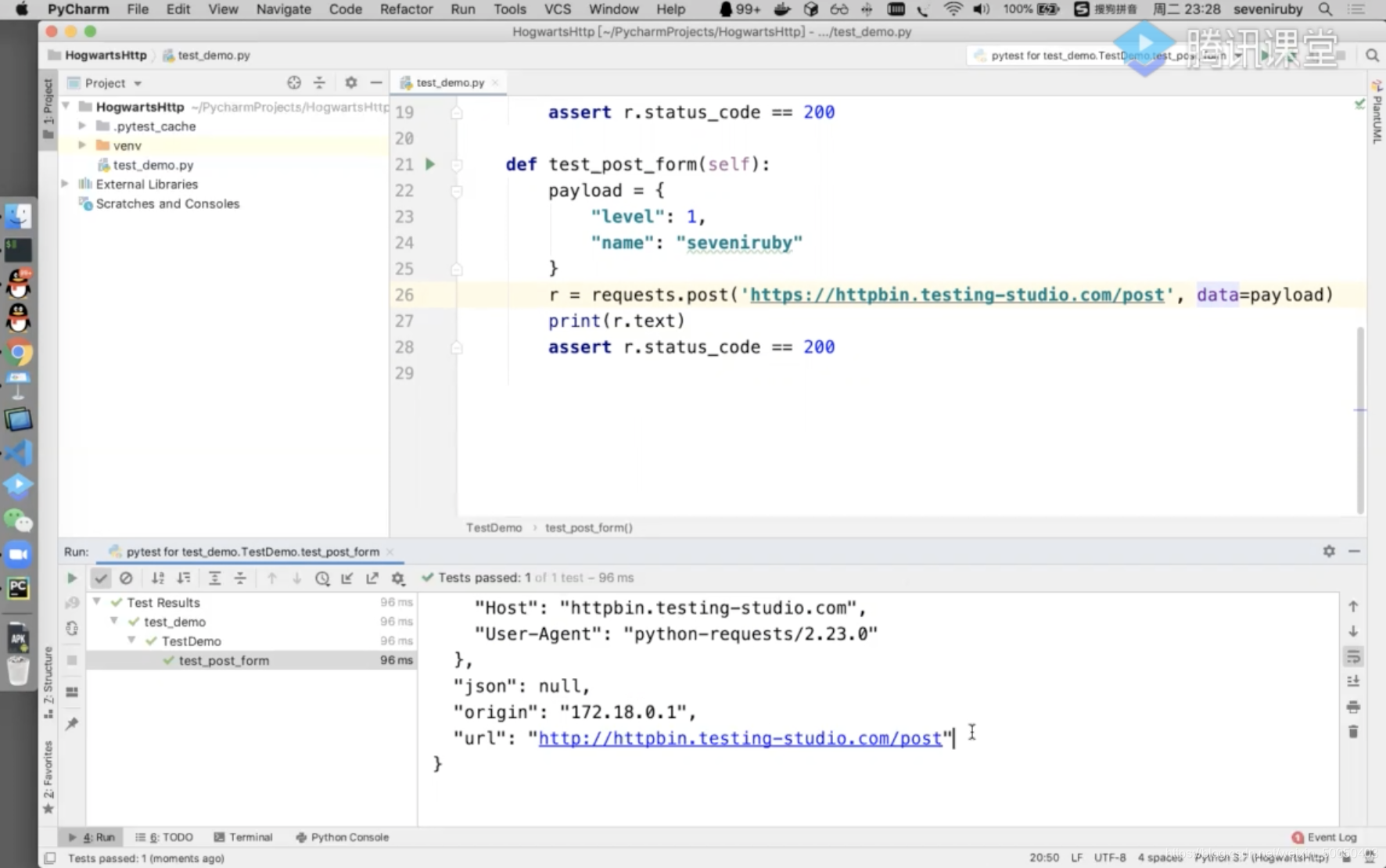The width and height of the screenshot is (1386, 868).
Task: Collapse the test_demo results node
Action: pyautogui.click(x=114, y=621)
